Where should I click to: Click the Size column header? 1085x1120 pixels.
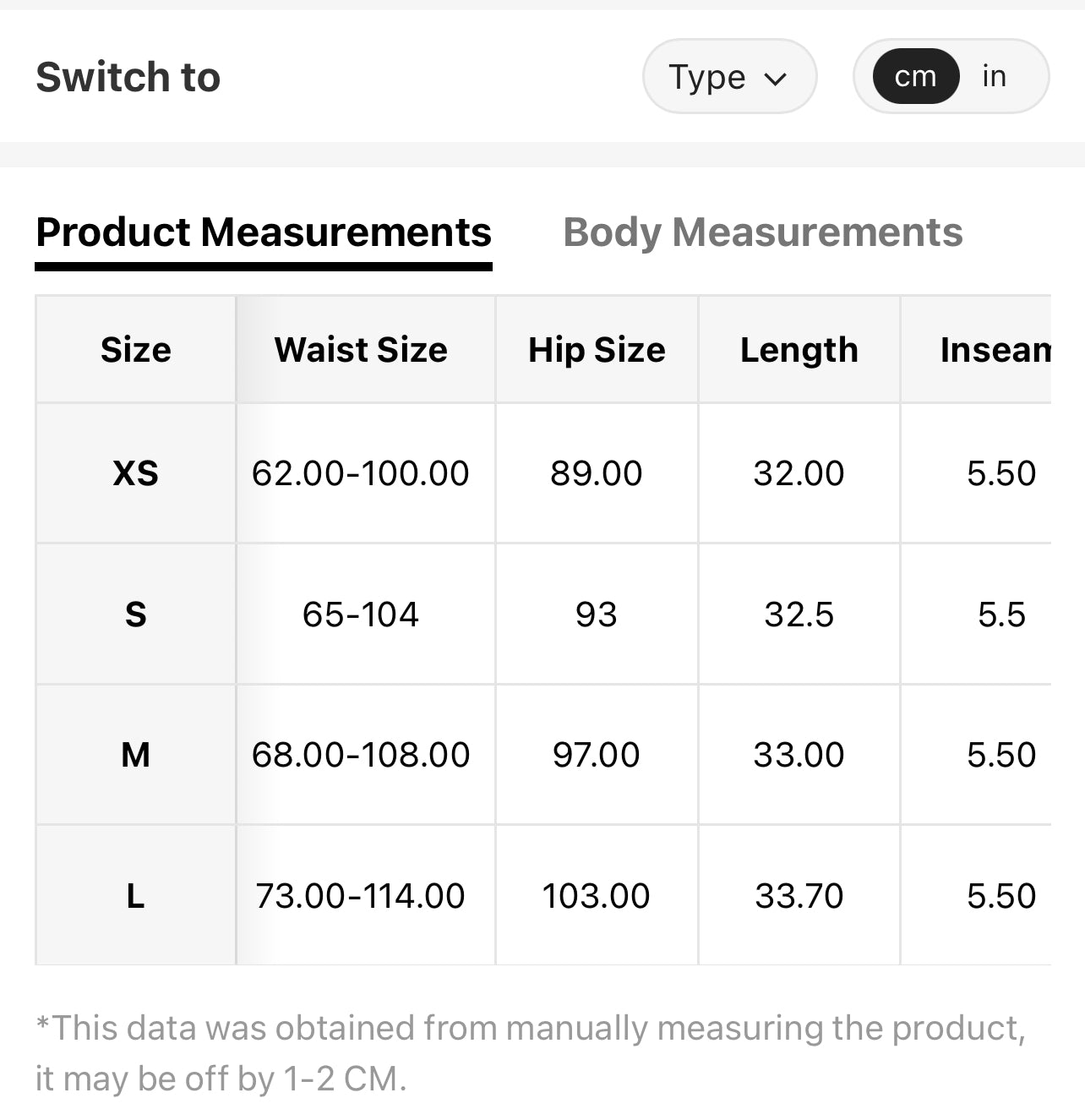136,350
